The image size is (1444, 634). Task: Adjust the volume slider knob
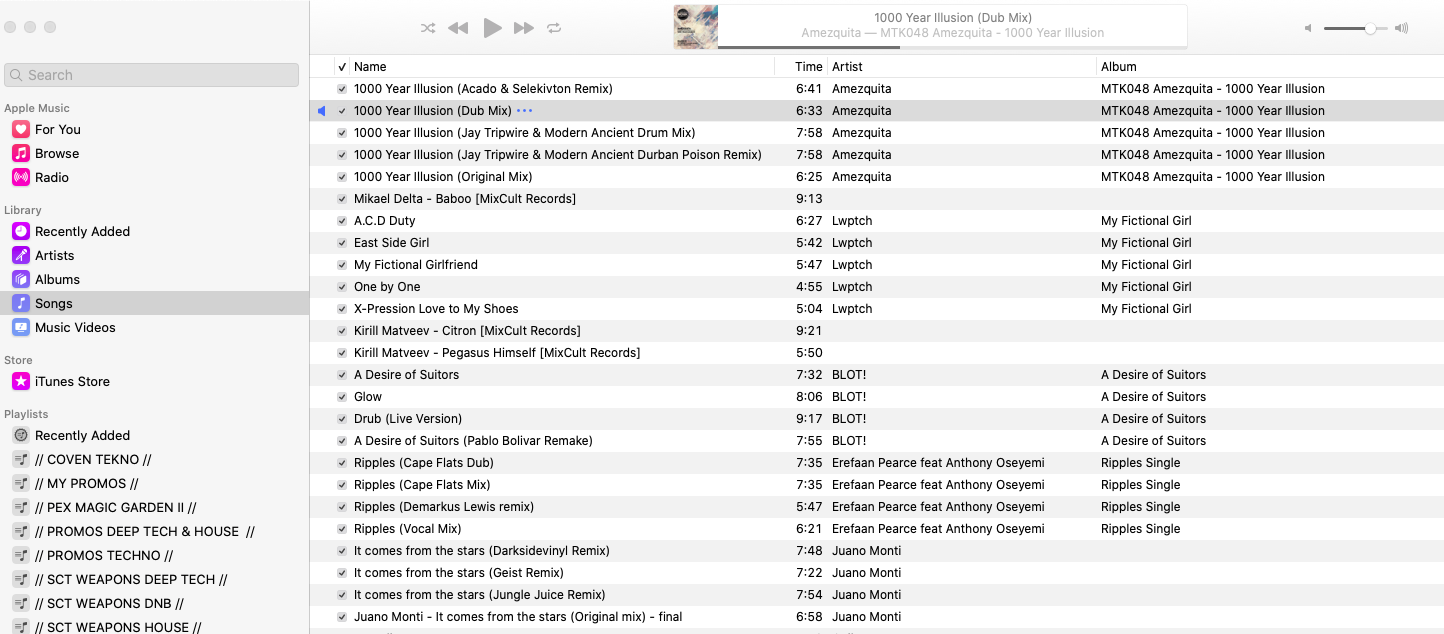tap(1370, 29)
